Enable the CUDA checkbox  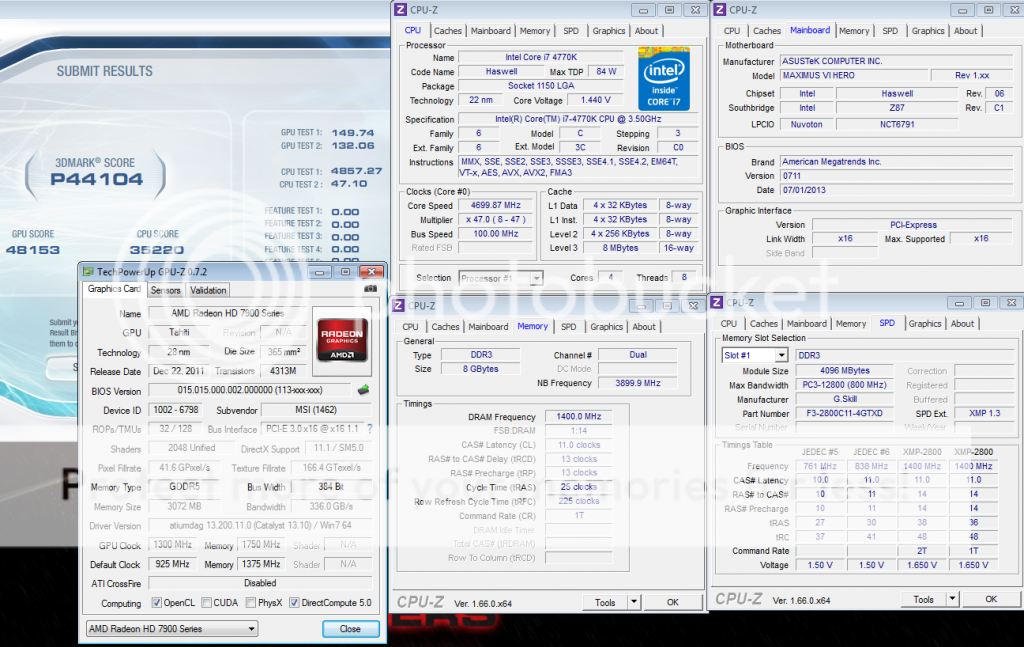(x=206, y=603)
